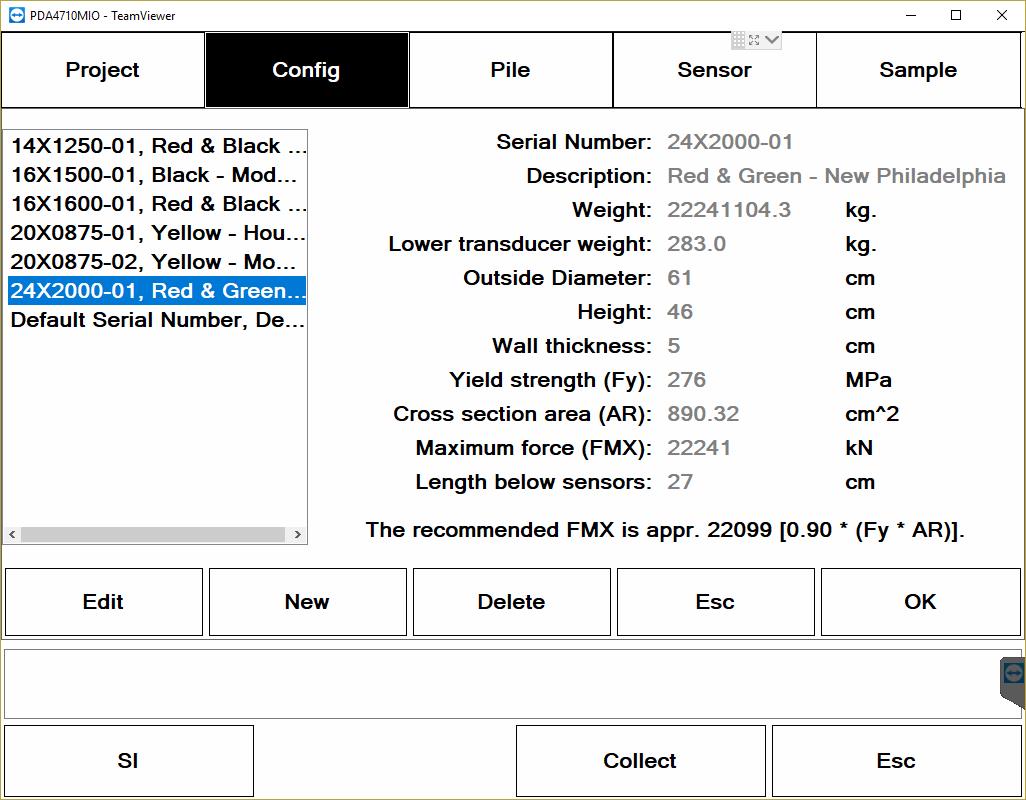Screen dimensions: 1026x800
Task: Select Default Serial Number list entry
Action: click(x=157, y=320)
